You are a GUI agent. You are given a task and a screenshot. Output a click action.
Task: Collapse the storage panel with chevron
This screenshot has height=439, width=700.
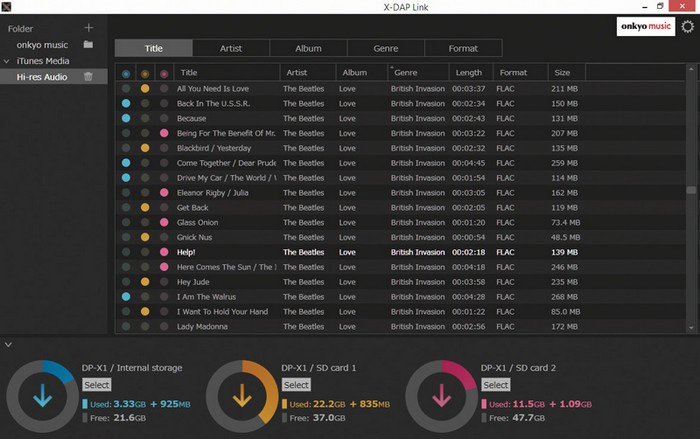click(x=8, y=345)
